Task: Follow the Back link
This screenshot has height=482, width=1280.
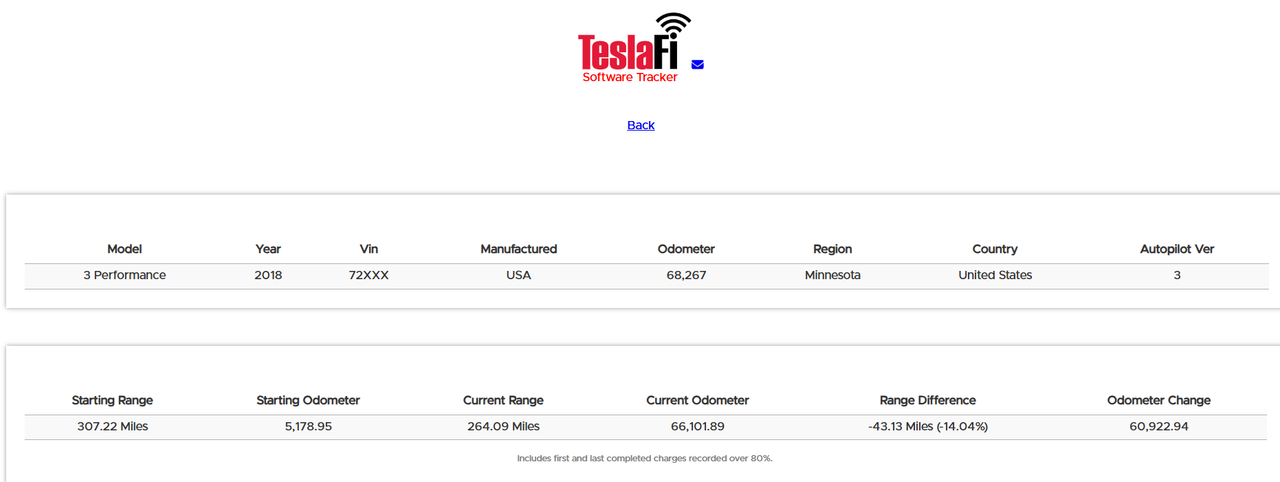Action: (641, 125)
